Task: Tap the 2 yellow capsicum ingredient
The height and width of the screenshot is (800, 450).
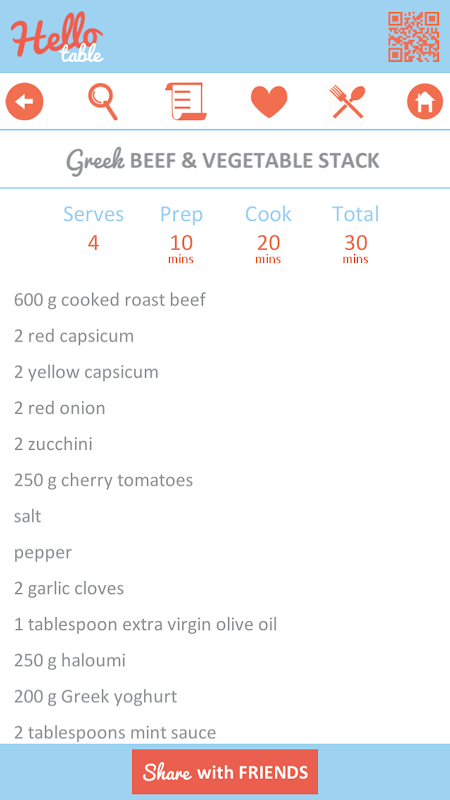Action: tap(86, 372)
